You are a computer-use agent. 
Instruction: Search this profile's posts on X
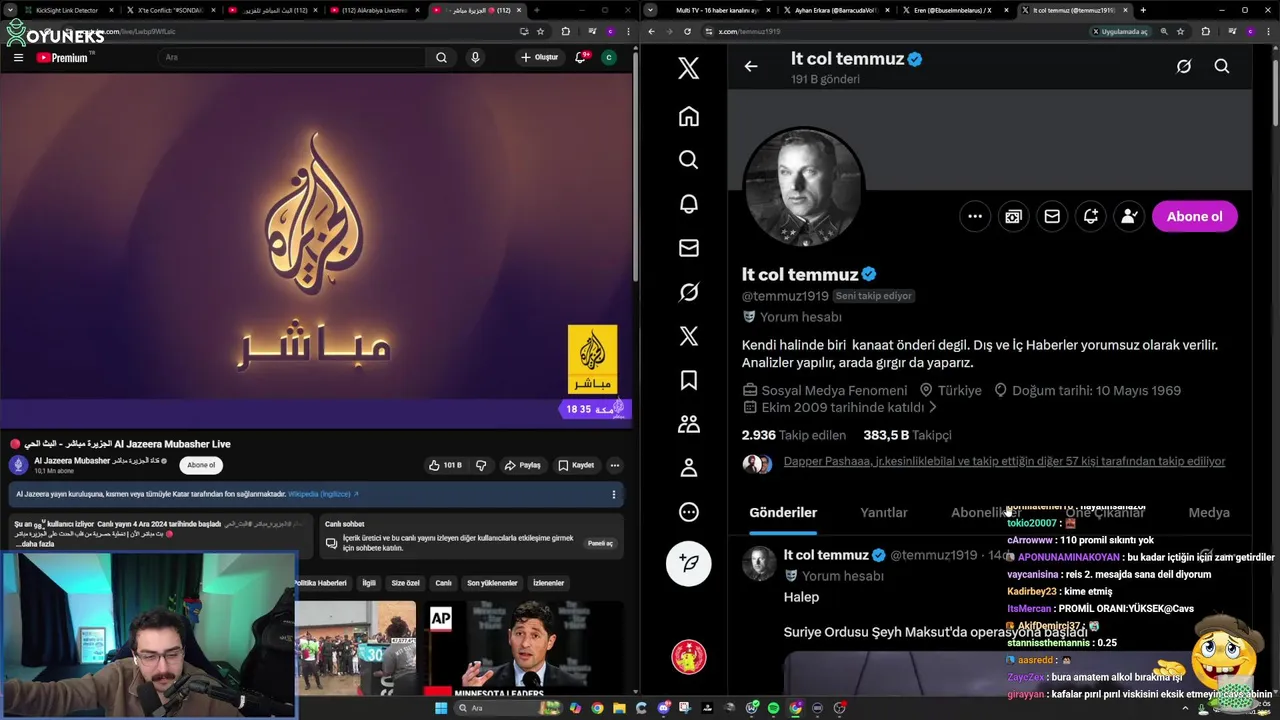1221,66
